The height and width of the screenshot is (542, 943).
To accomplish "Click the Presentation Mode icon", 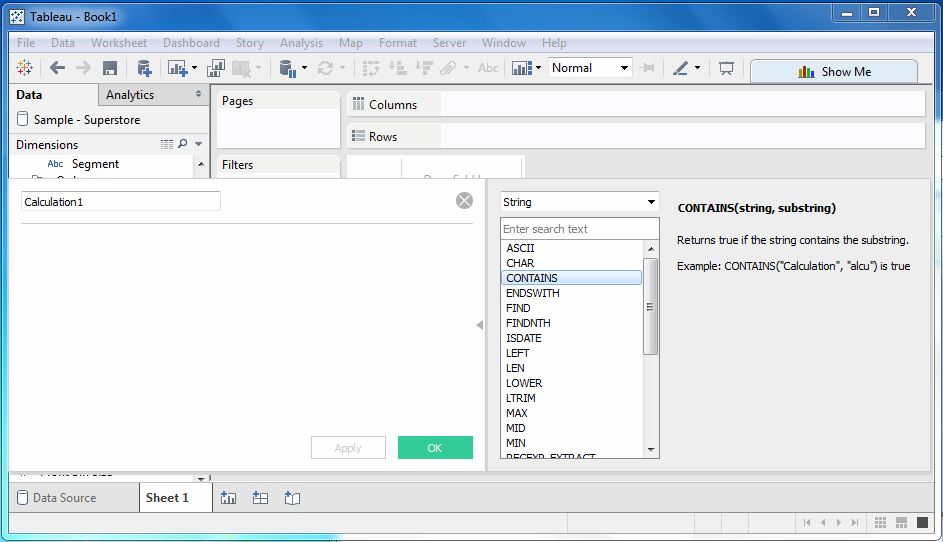I will [727, 68].
